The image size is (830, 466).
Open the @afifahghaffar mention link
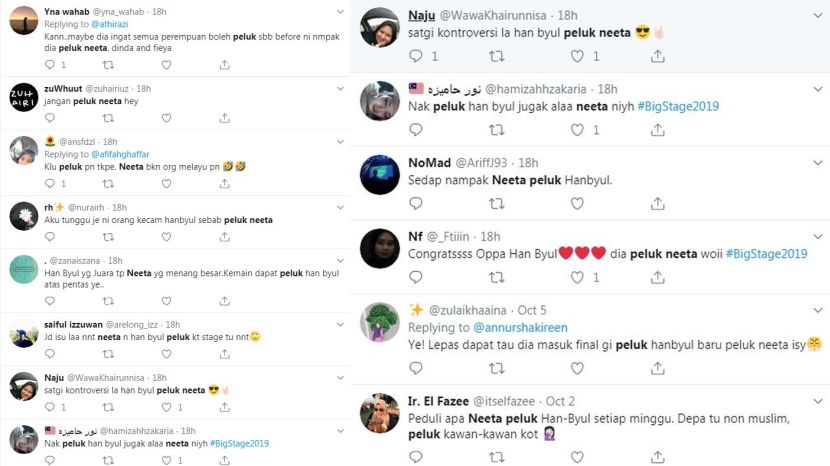tap(120, 154)
